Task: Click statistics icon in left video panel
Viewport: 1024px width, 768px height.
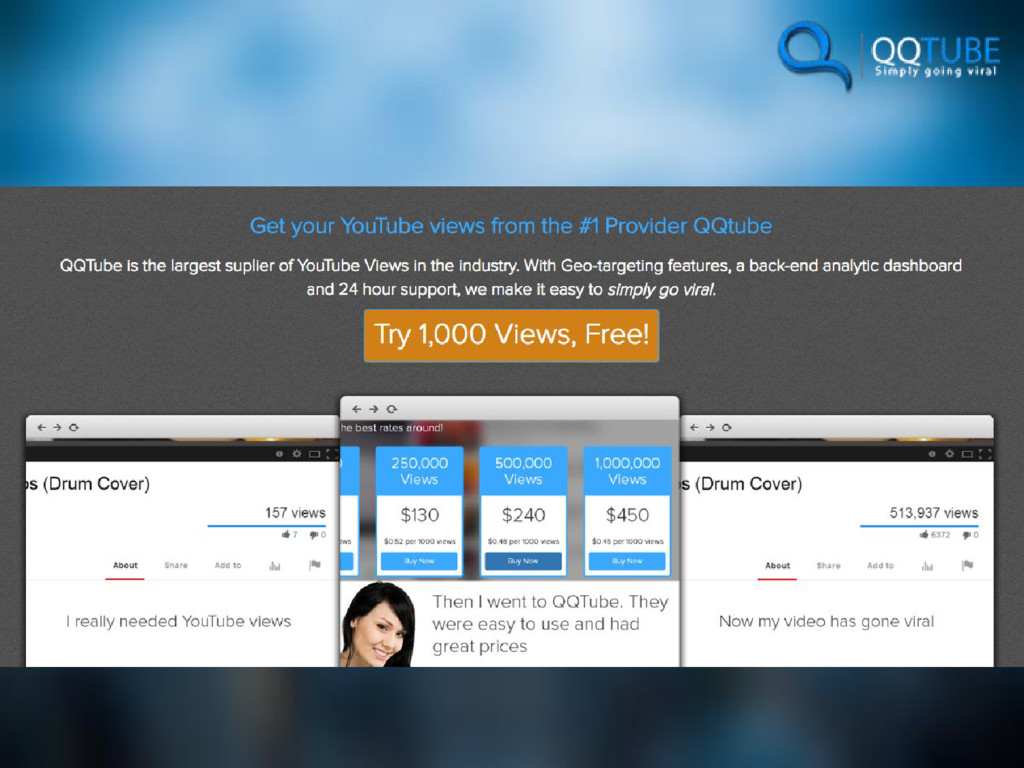Action: point(275,566)
